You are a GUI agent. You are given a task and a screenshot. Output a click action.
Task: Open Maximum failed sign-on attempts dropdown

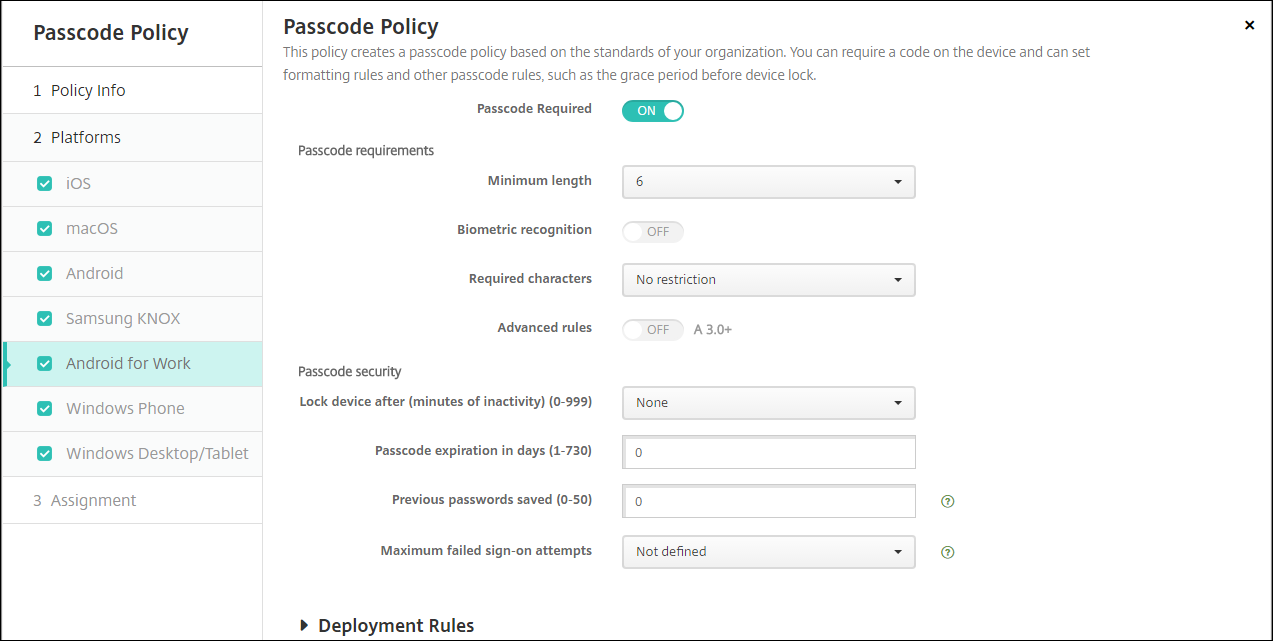tap(768, 552)
